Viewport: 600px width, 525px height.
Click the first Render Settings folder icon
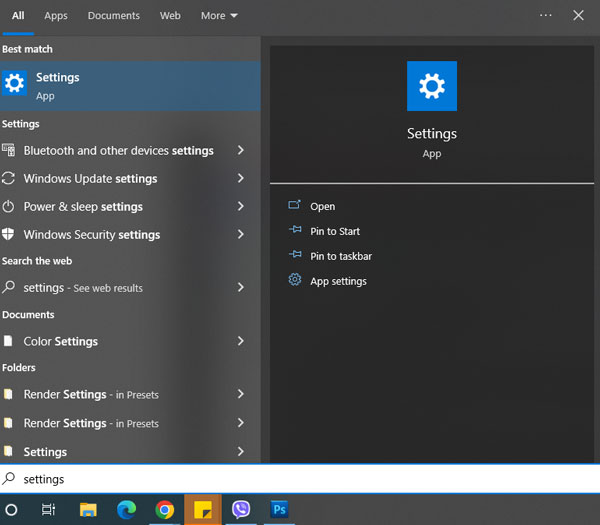[x=8, y=394]
